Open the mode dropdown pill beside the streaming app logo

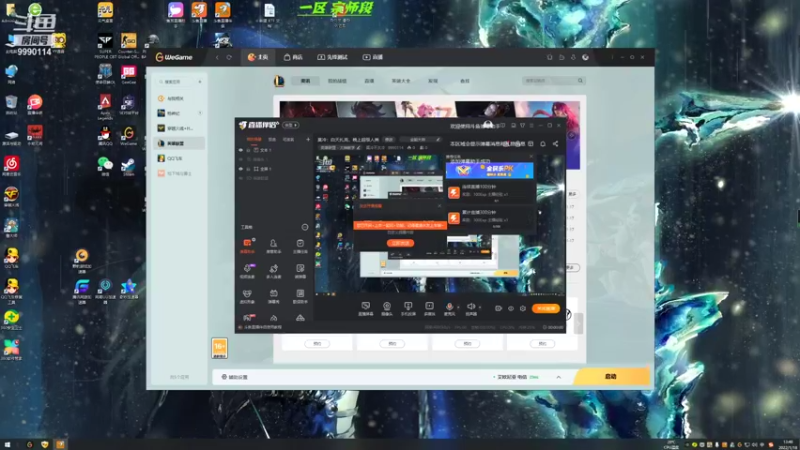pyautogui.click(x=291, y=125)
